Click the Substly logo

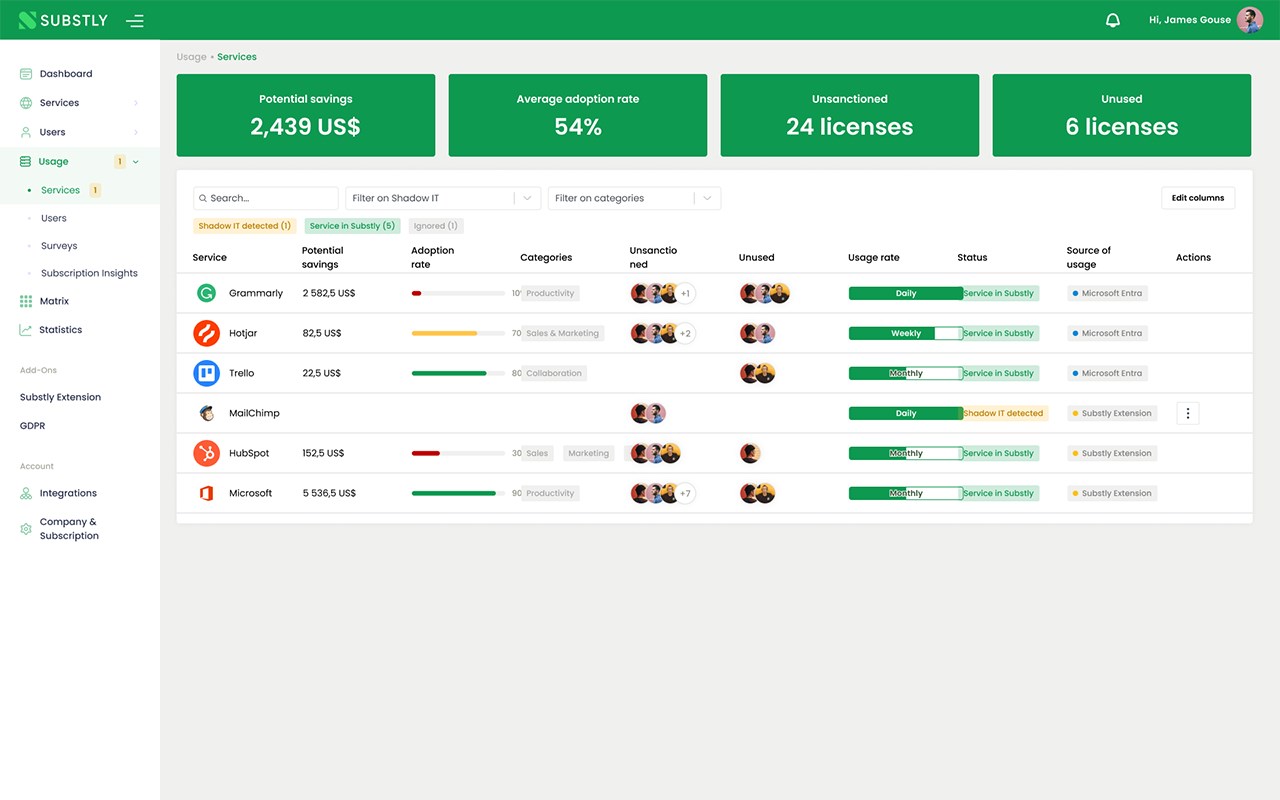pyautogui.click(x=63, y=20)
